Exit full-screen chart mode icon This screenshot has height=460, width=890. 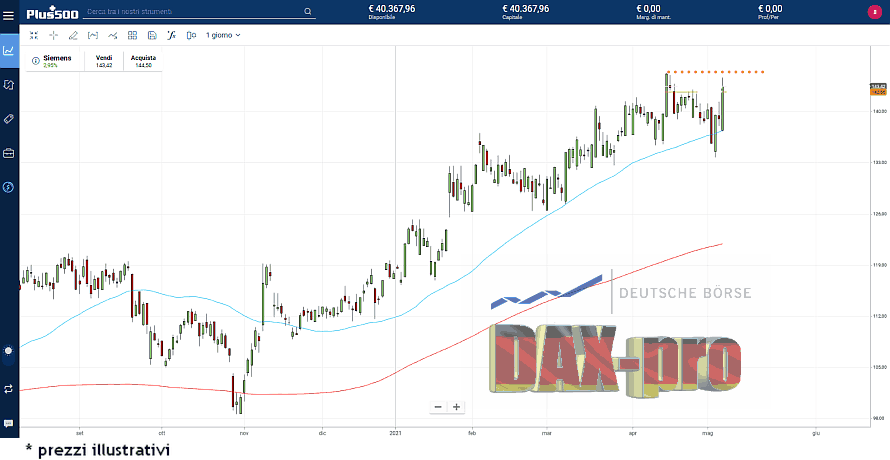point(33,35)
